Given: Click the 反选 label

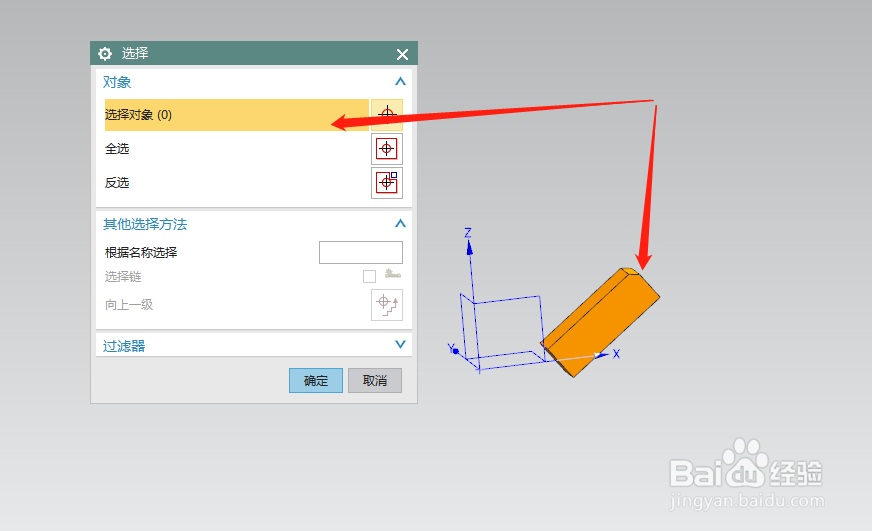Looking at the screenshot, I should pyautogui.click(x=117, y=183).
